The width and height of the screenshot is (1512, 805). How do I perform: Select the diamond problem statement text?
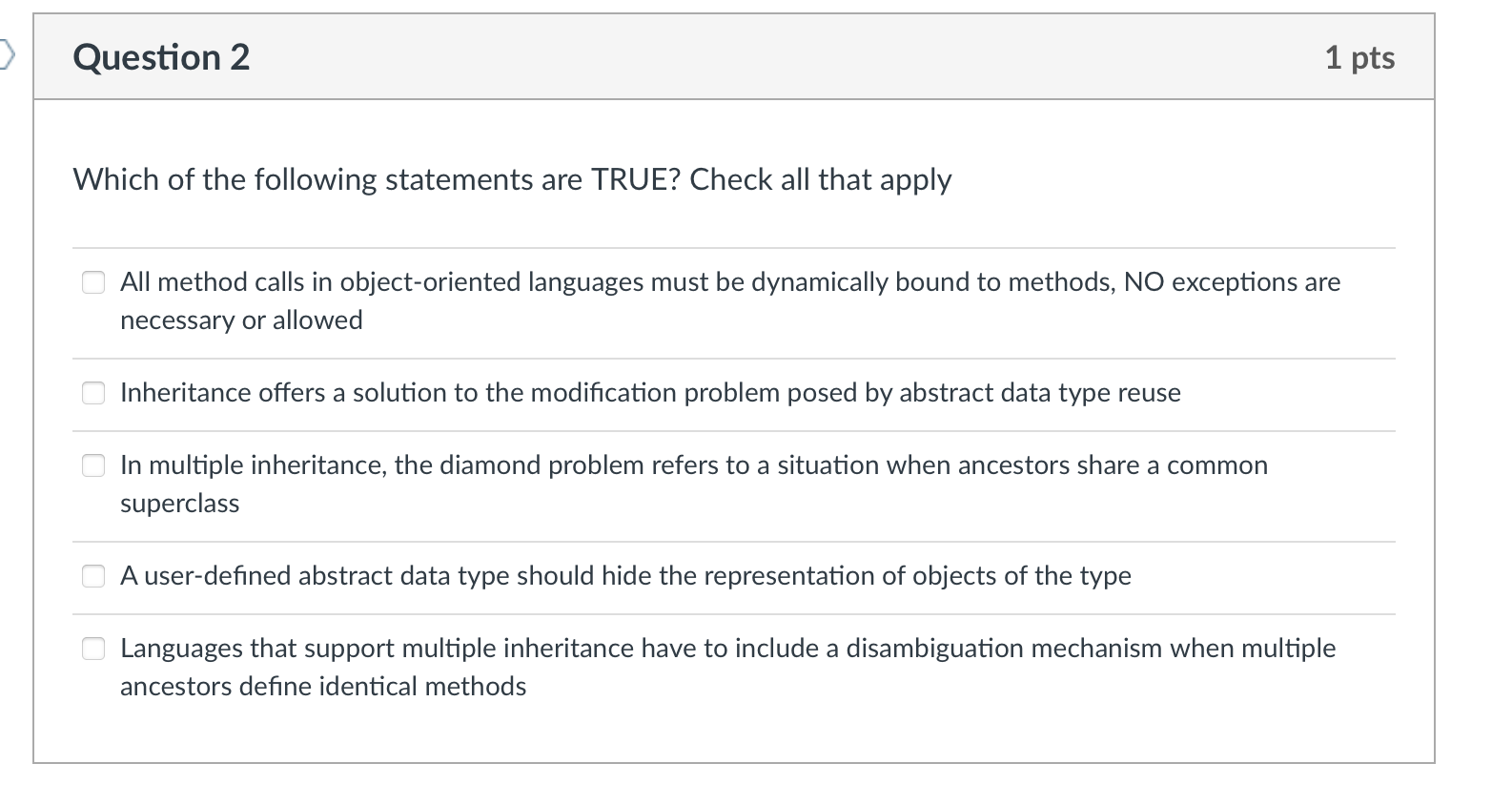click(x=694, y=465)
